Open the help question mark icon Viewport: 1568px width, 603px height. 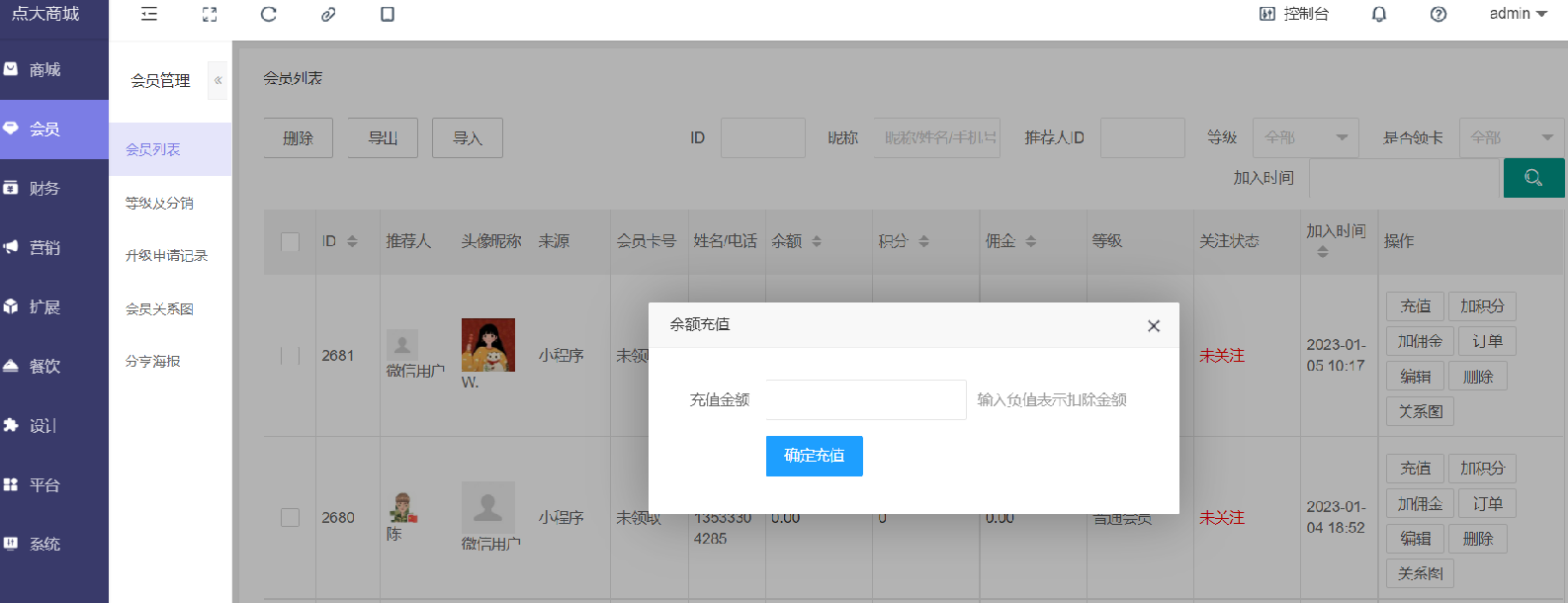1438,14
